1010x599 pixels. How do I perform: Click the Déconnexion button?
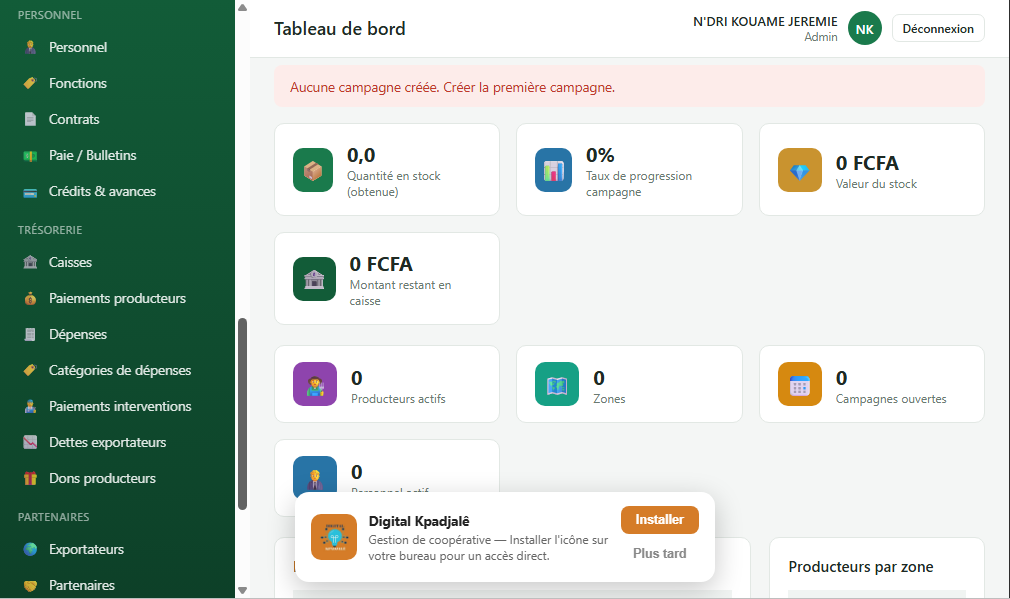[938, 28]
